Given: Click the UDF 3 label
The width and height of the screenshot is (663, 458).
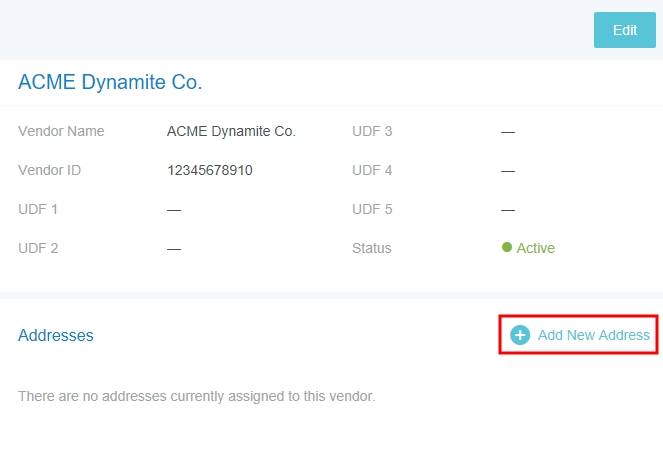Looking at the screenshot, I should click(x=372, y=131).
